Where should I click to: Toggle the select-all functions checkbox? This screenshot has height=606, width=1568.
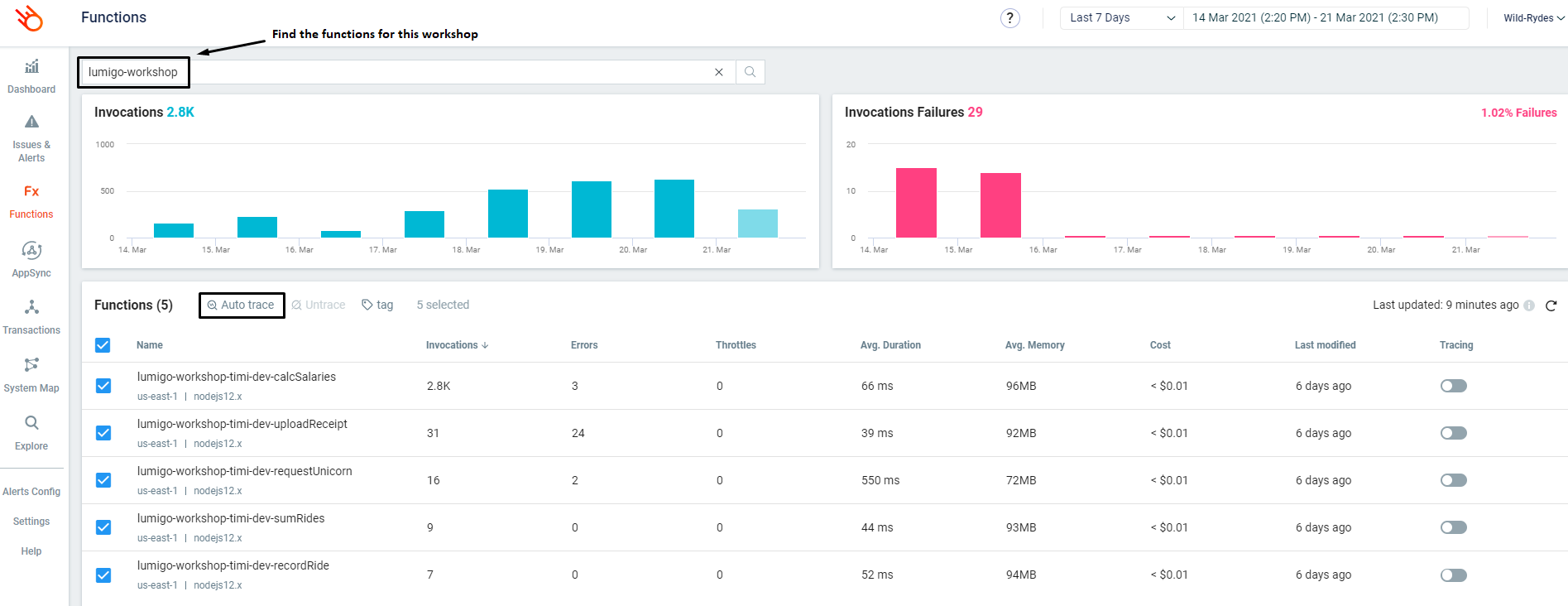click(103, 345)
